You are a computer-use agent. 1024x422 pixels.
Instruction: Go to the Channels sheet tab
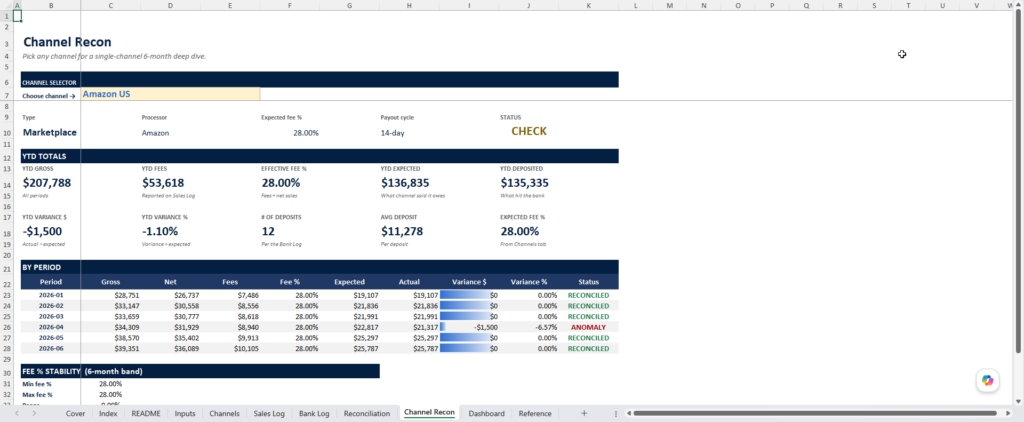[224, 414]
